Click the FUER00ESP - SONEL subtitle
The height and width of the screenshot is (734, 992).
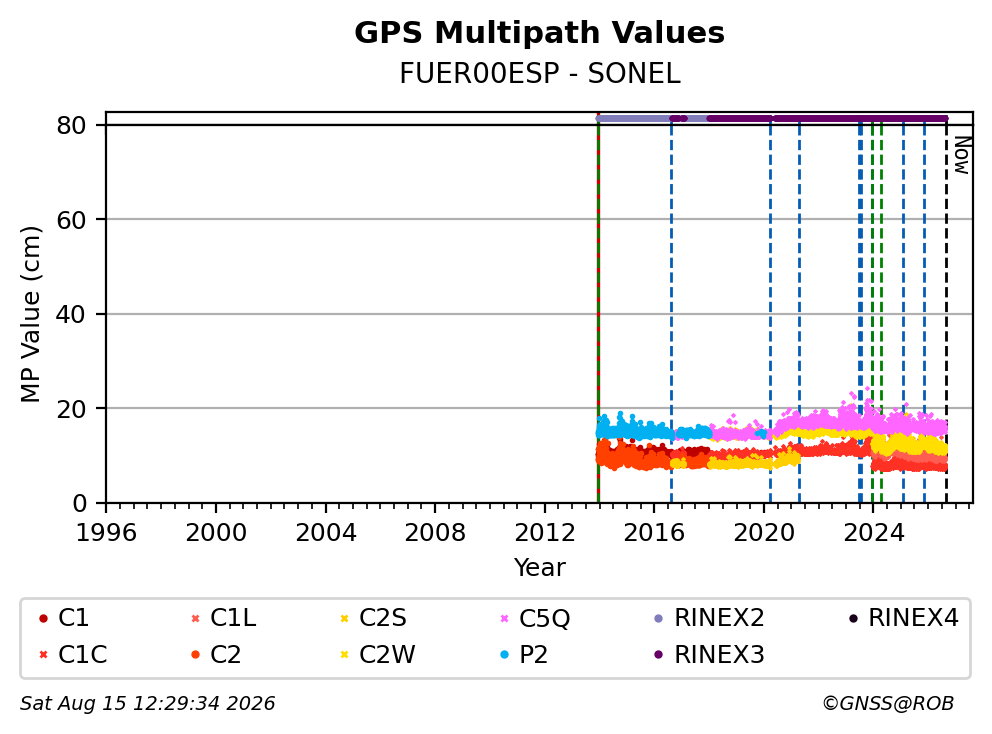pos(540,74)
